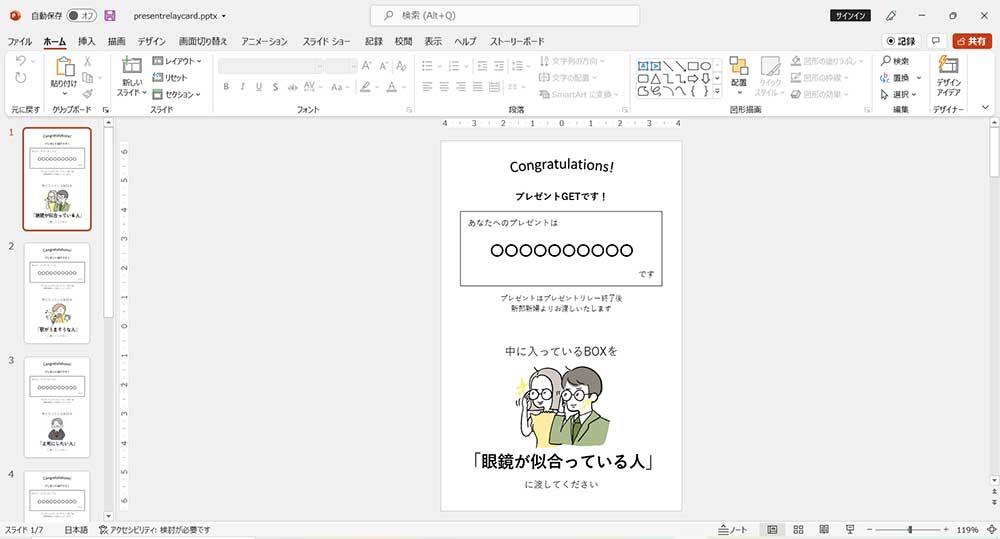1000x539 pixels.
Task: Click the Paste clipboard icon
Action: pyautogui.click(x=64, y=66)
